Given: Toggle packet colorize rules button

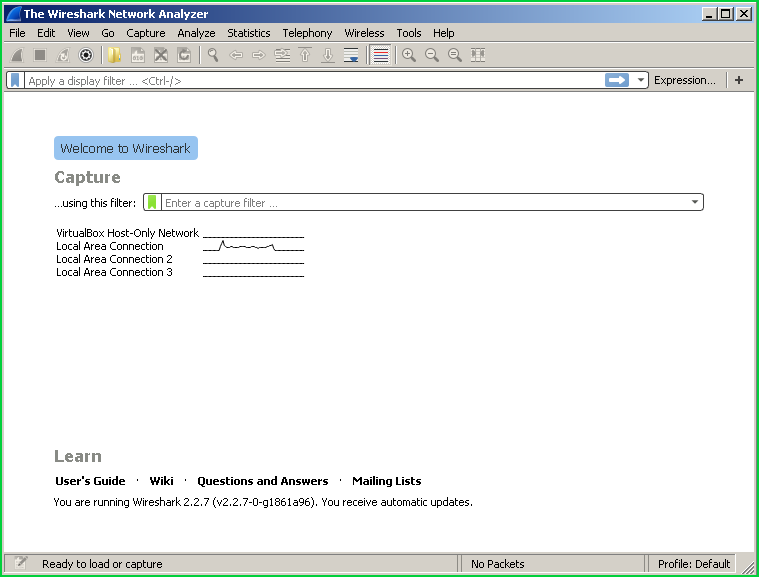Looking at the screenshot, I should pos(380,55).
